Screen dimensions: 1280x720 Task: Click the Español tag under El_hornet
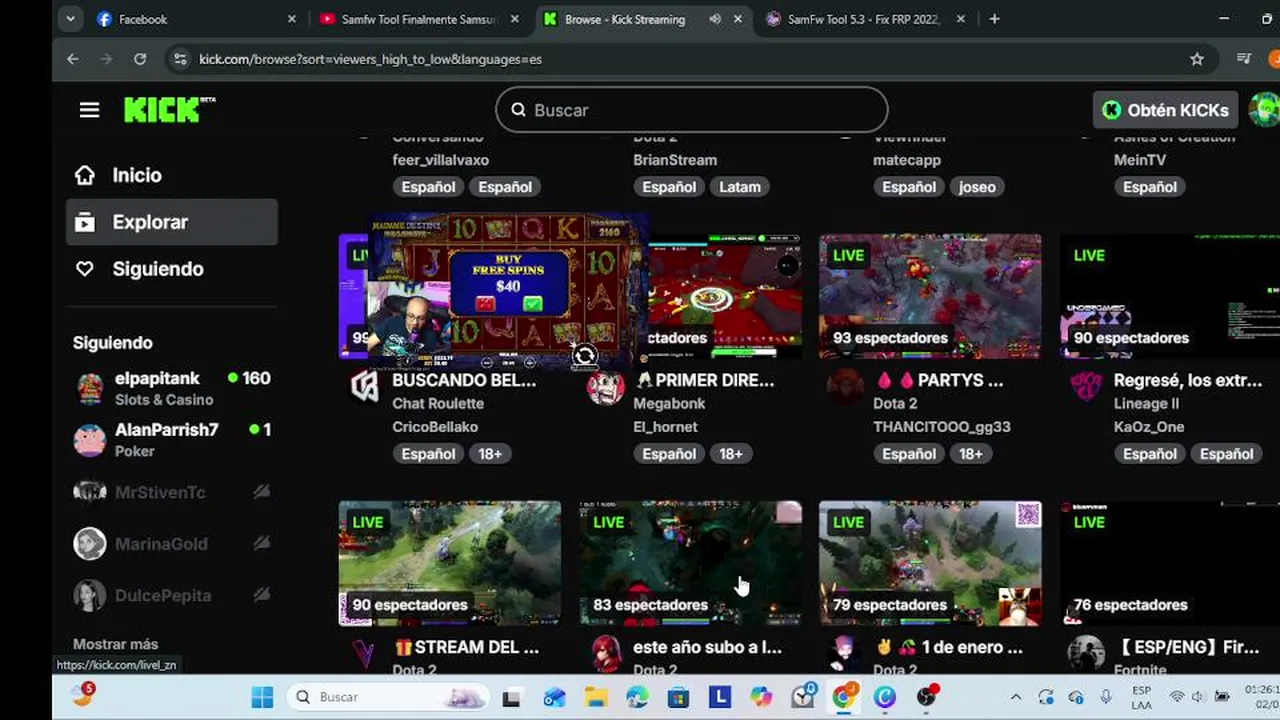[669, 454]
